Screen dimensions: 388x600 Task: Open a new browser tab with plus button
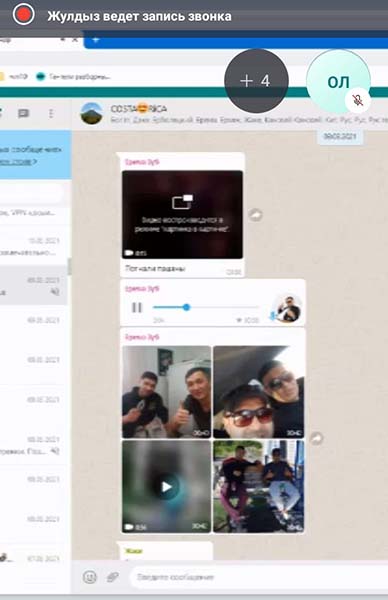click(96, 39)
